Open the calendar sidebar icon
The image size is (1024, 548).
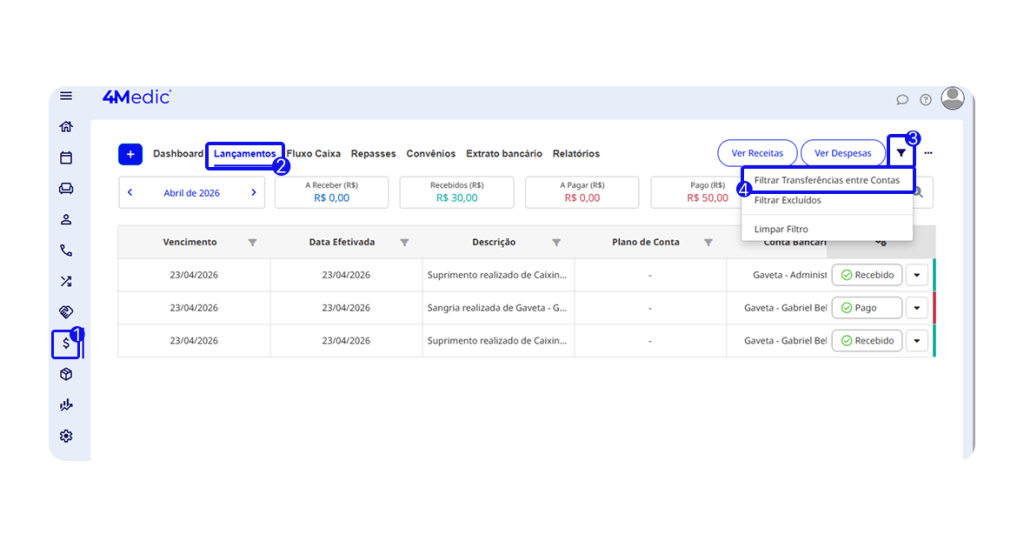pos(66,158)
